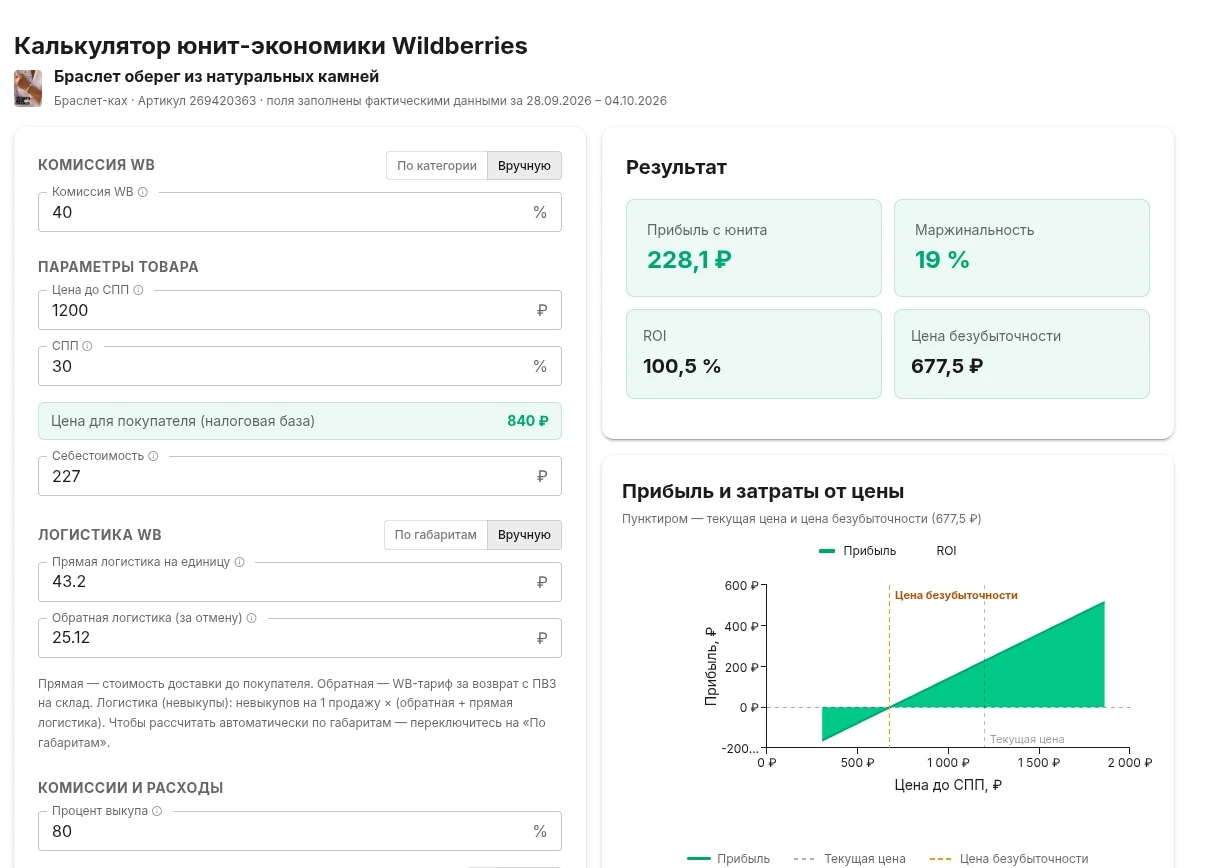Click КОМИССИИ И РАСХОДЫ section heading
1205x868 pixels.
[130, 788]
